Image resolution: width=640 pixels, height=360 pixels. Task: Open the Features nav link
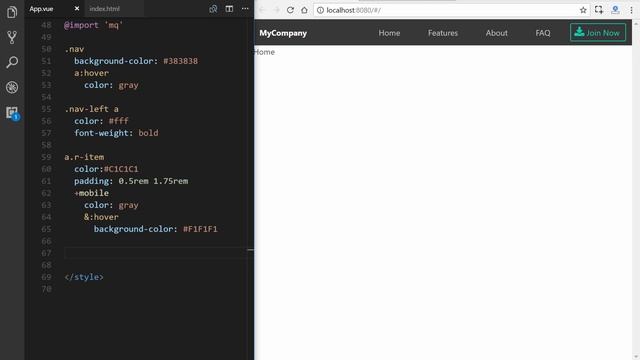442,33
